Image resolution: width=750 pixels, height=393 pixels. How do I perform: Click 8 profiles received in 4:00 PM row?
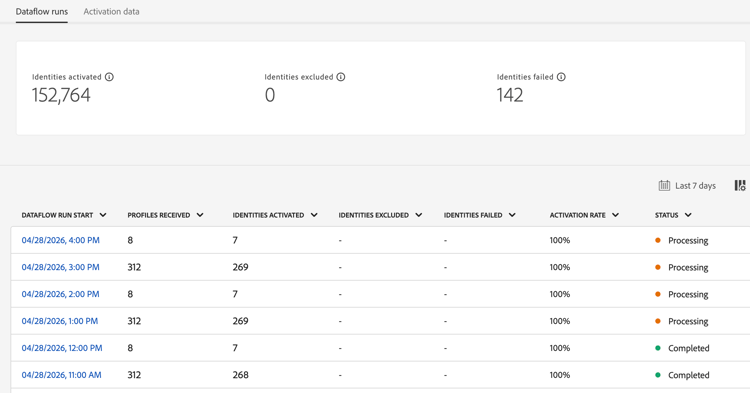(130, 240)
